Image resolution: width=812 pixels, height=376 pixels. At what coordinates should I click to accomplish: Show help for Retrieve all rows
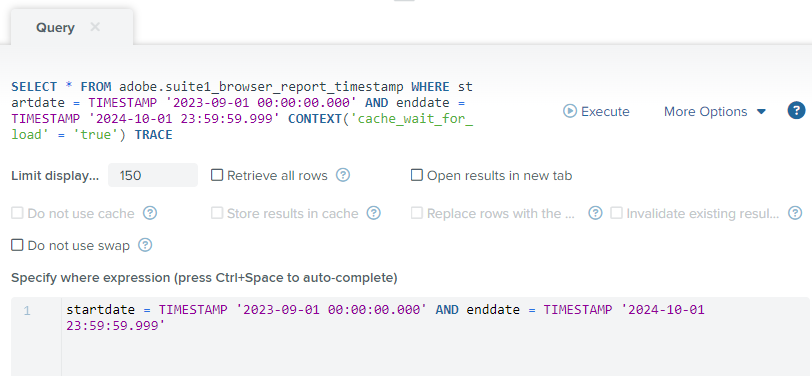click(x=343, y=176)
